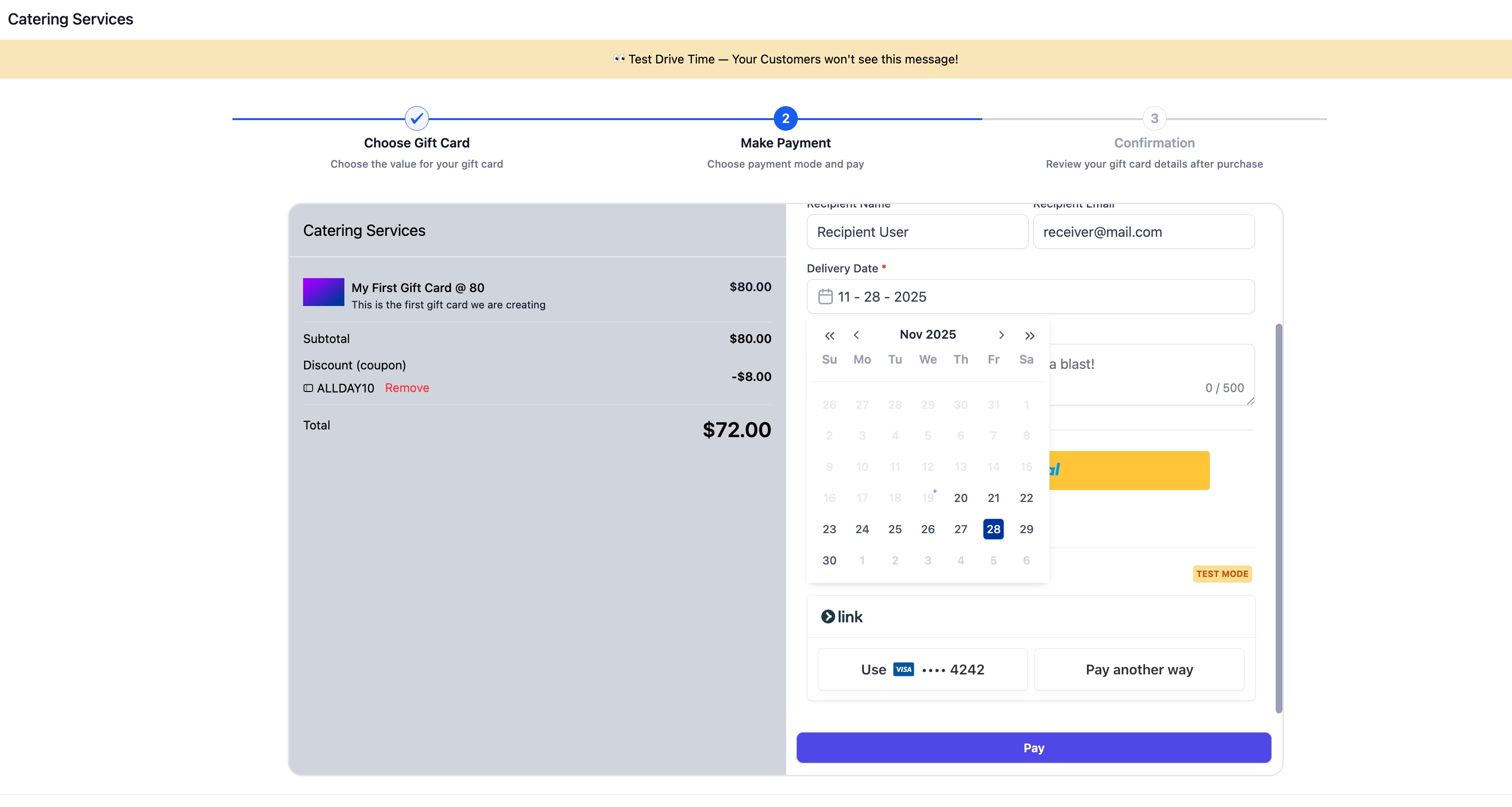1512x807 pixels.
Task: Select November 20 in the calendar
Action: 960,498
